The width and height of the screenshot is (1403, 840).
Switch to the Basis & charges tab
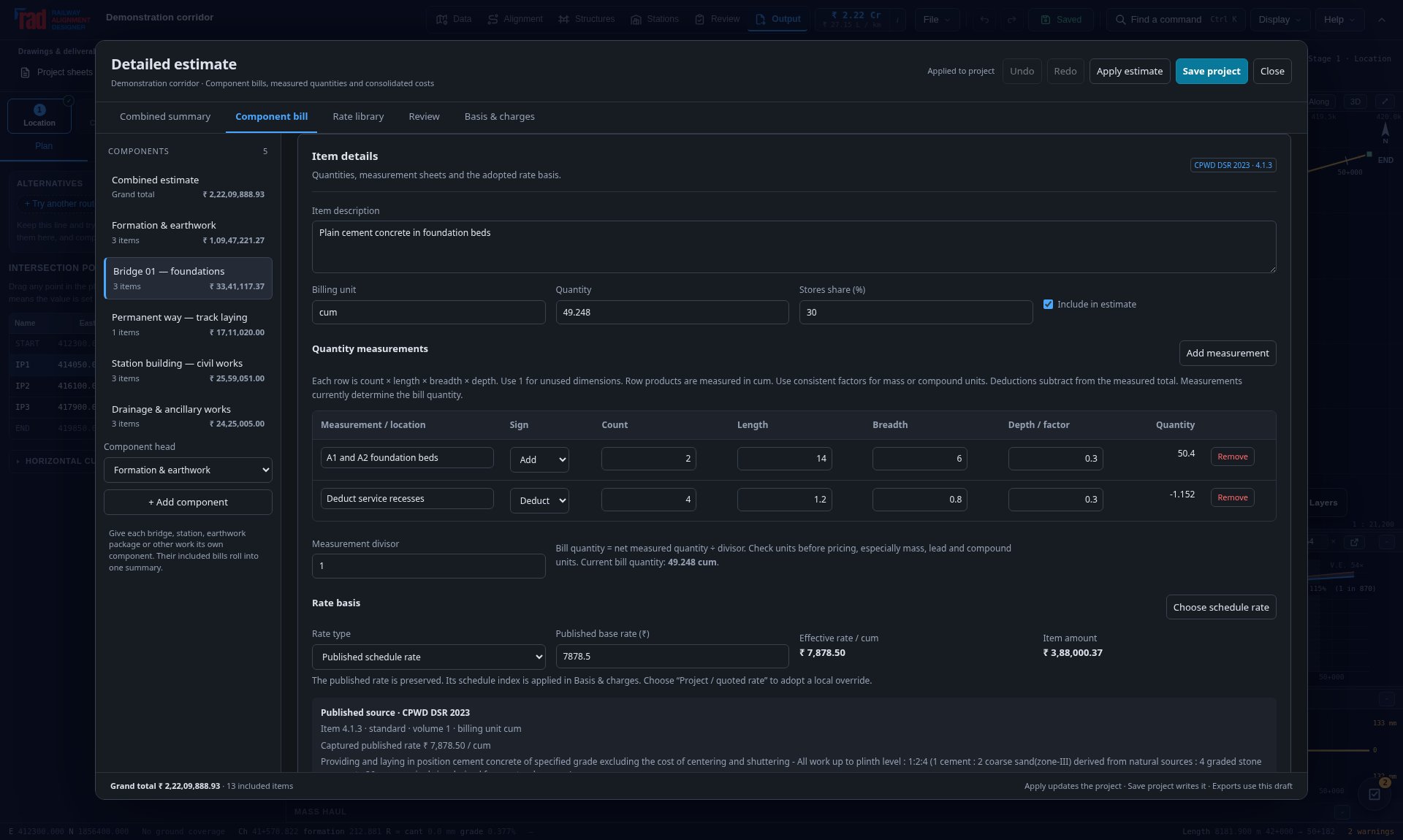point(499,117)
